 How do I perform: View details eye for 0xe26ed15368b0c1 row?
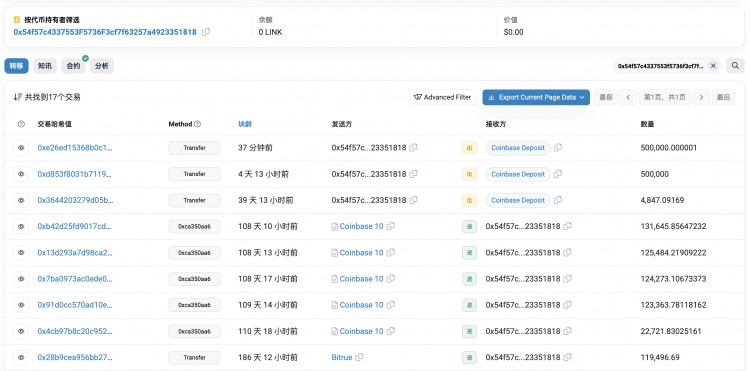tap(21, 148)
